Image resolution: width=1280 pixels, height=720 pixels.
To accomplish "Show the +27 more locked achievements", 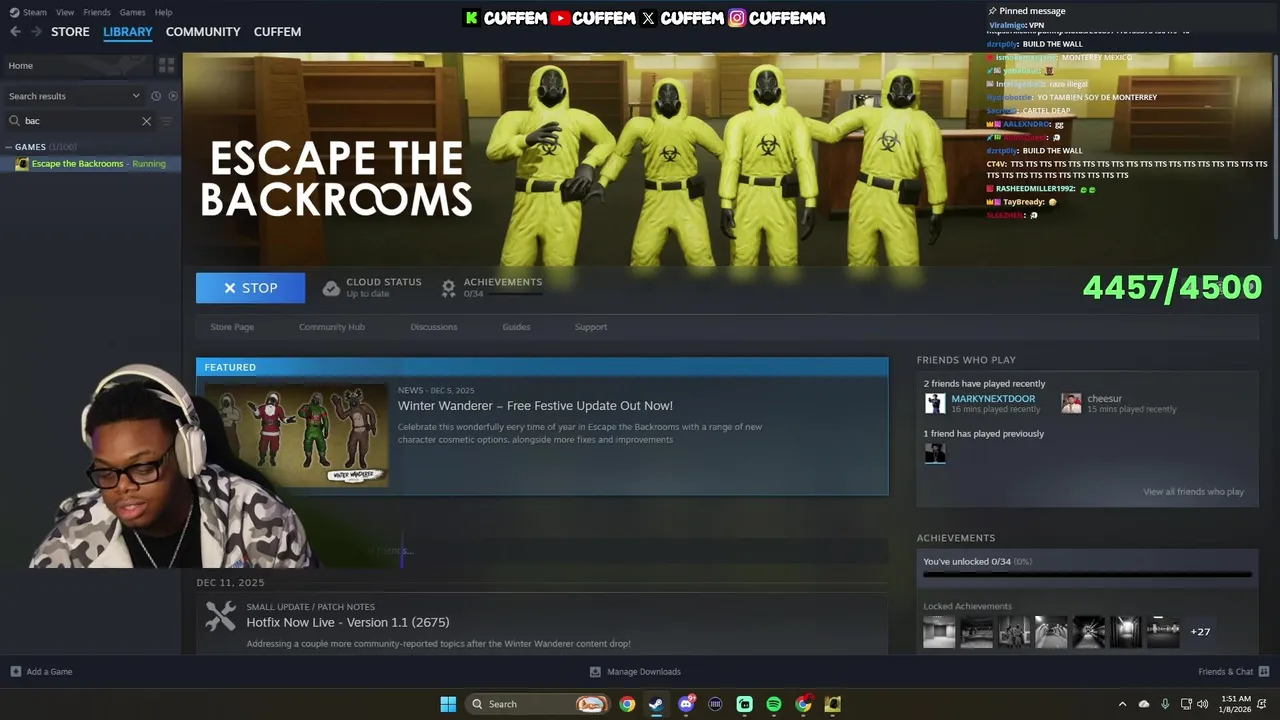I will (x=1200, y=632).
